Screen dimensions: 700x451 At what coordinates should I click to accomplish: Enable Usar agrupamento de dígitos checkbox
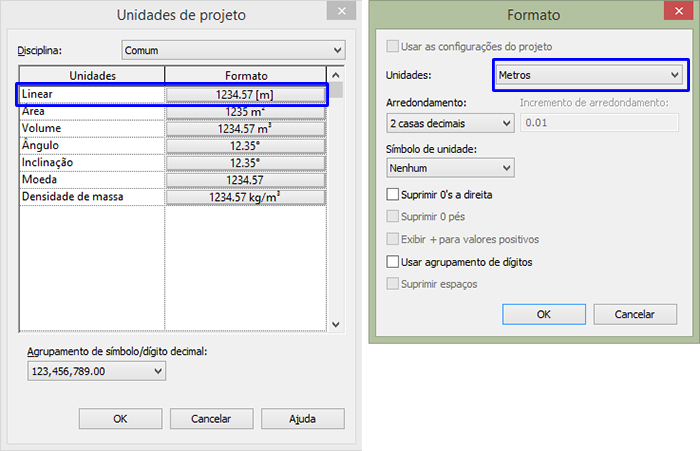click(393, 261)
